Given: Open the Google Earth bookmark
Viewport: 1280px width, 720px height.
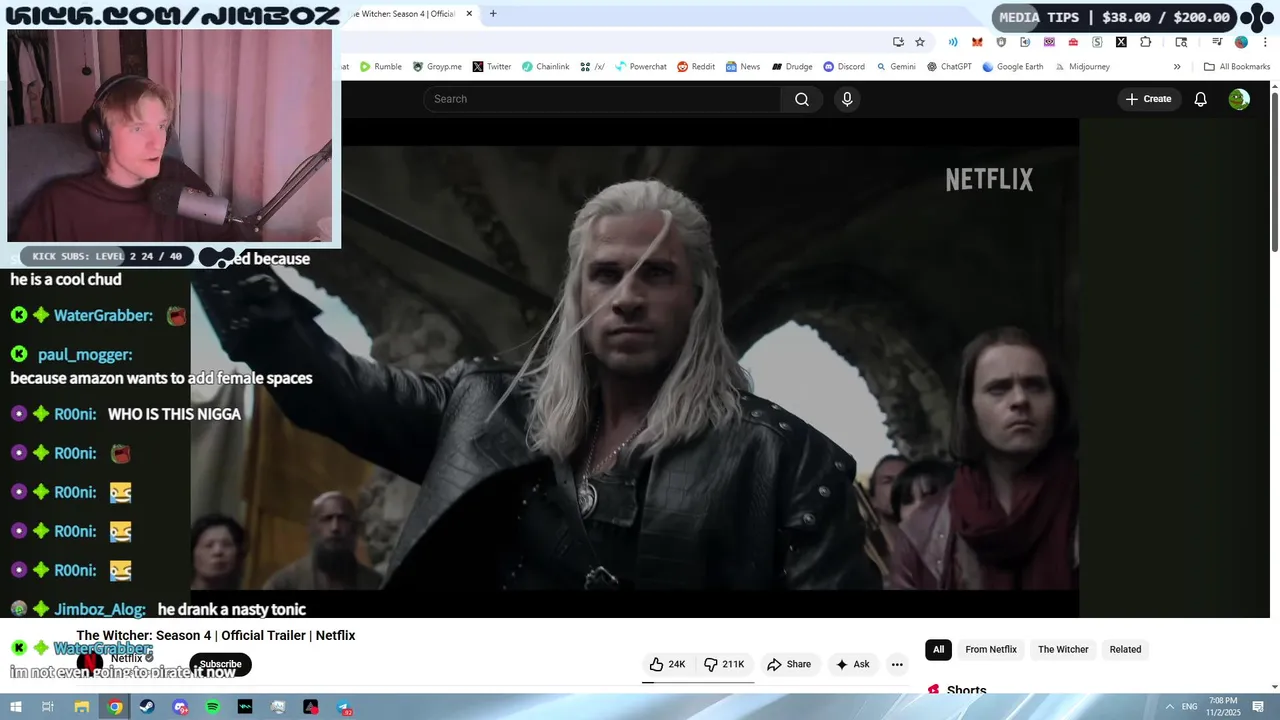Looking at the screenshot, I should pyautogui.click(x=1013, y=67).
